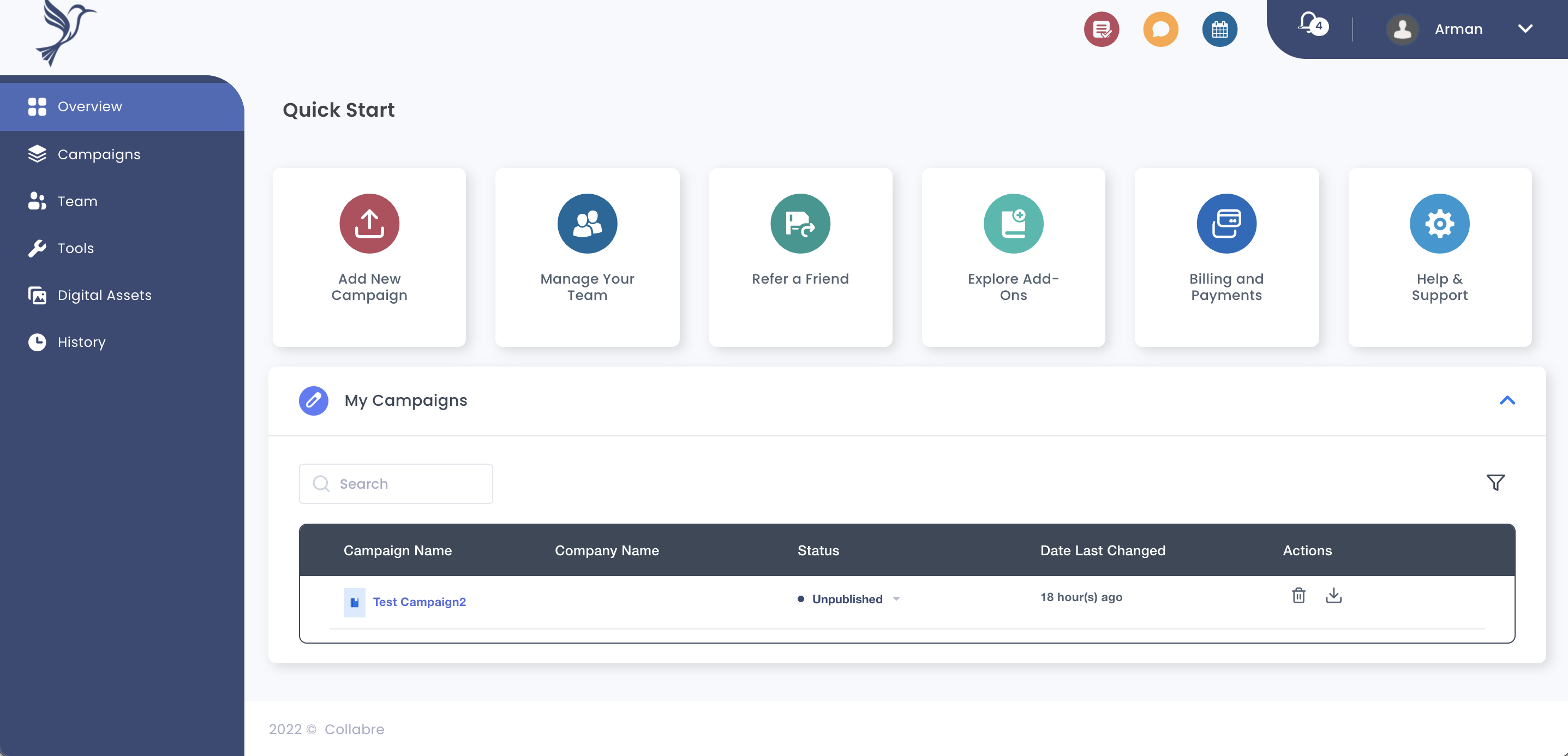
Task: Open the Explore Add-Ons card
Action: (1013, 257)
